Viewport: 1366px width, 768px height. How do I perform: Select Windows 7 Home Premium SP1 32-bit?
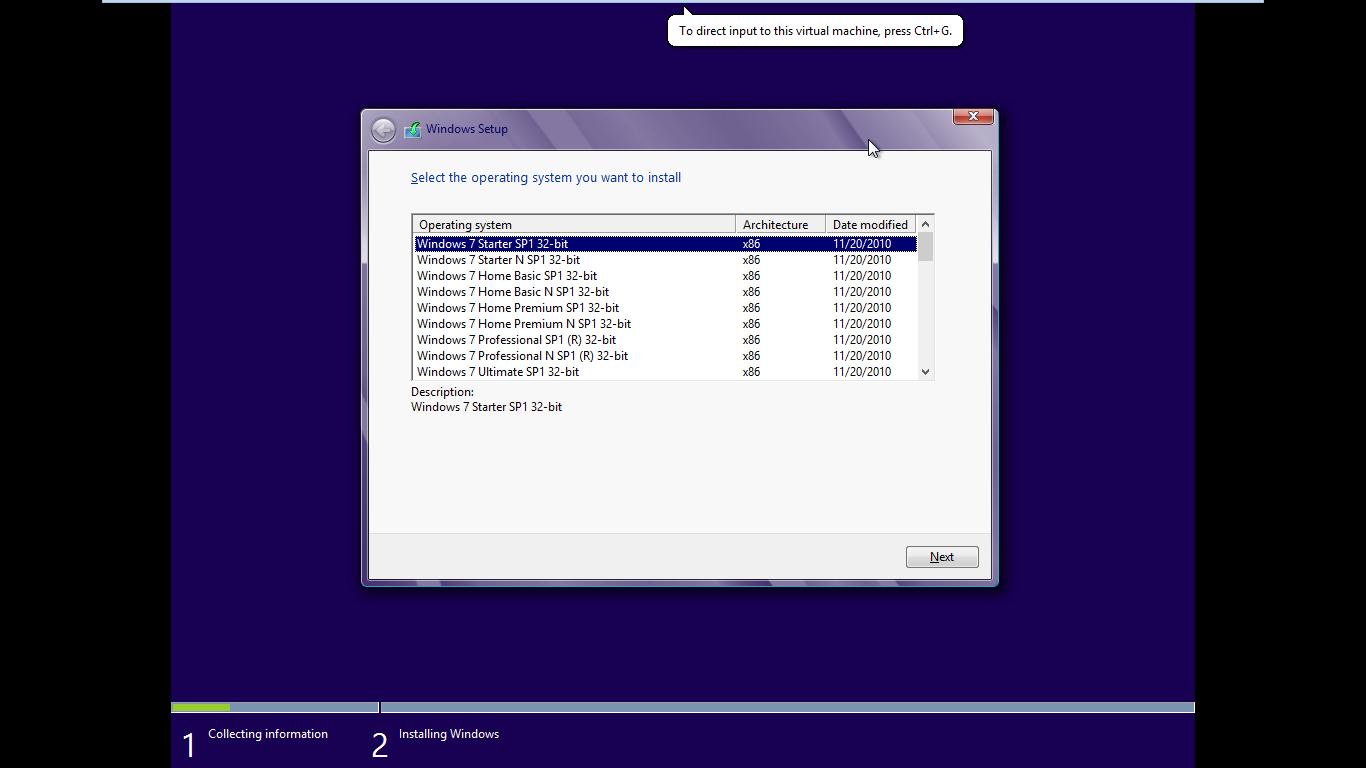pyautogui.click(x=665, y=308)
